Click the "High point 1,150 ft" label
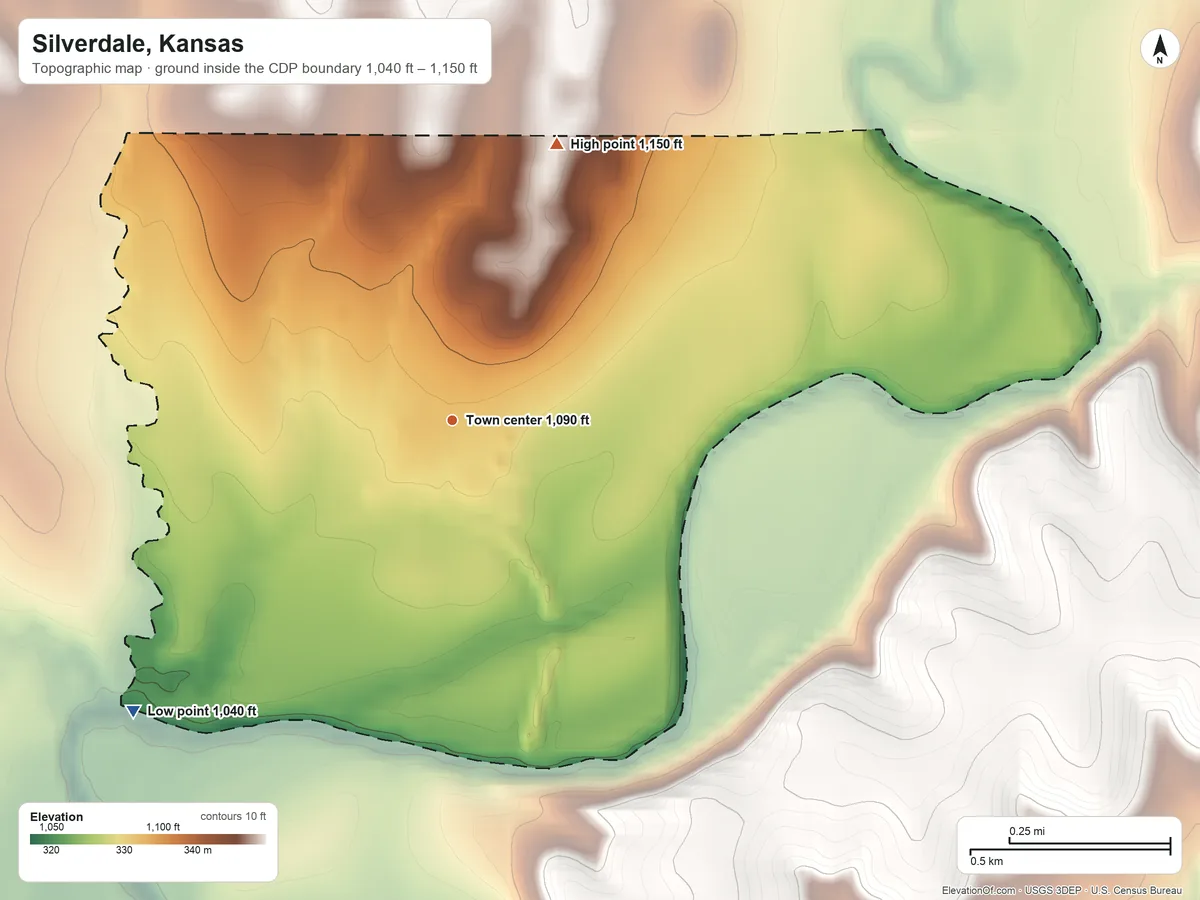Screen dimensions: 1200x900 point(626,144)
